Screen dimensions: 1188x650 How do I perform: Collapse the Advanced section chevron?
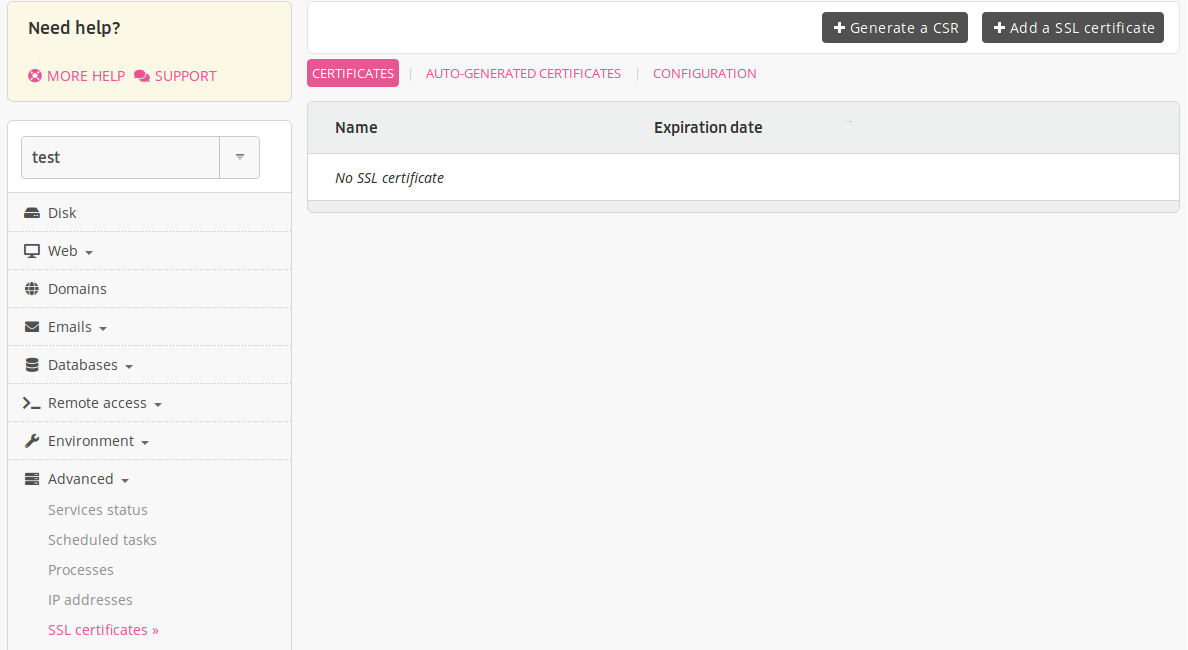[125, 479]
